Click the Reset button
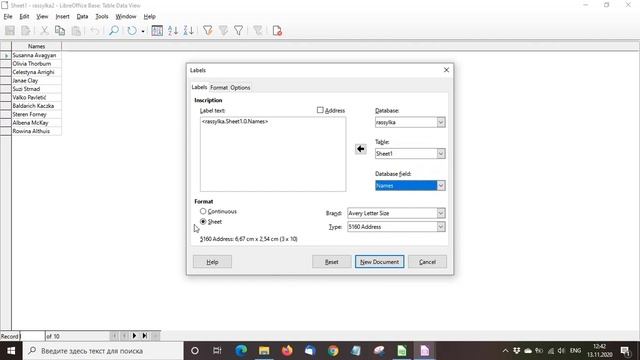Image resolution: width=640 pixels, height=360 pixels. pos(331,262)
